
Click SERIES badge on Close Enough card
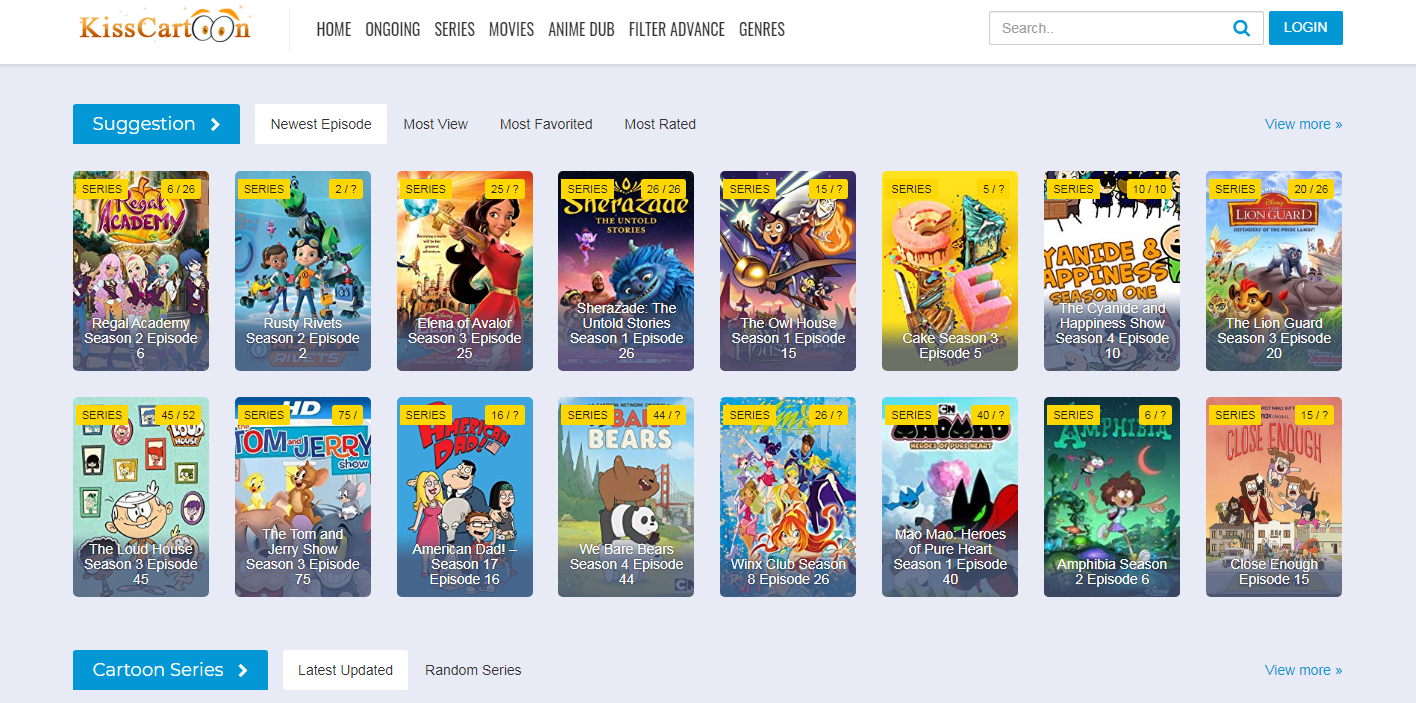pos(1235,415)
